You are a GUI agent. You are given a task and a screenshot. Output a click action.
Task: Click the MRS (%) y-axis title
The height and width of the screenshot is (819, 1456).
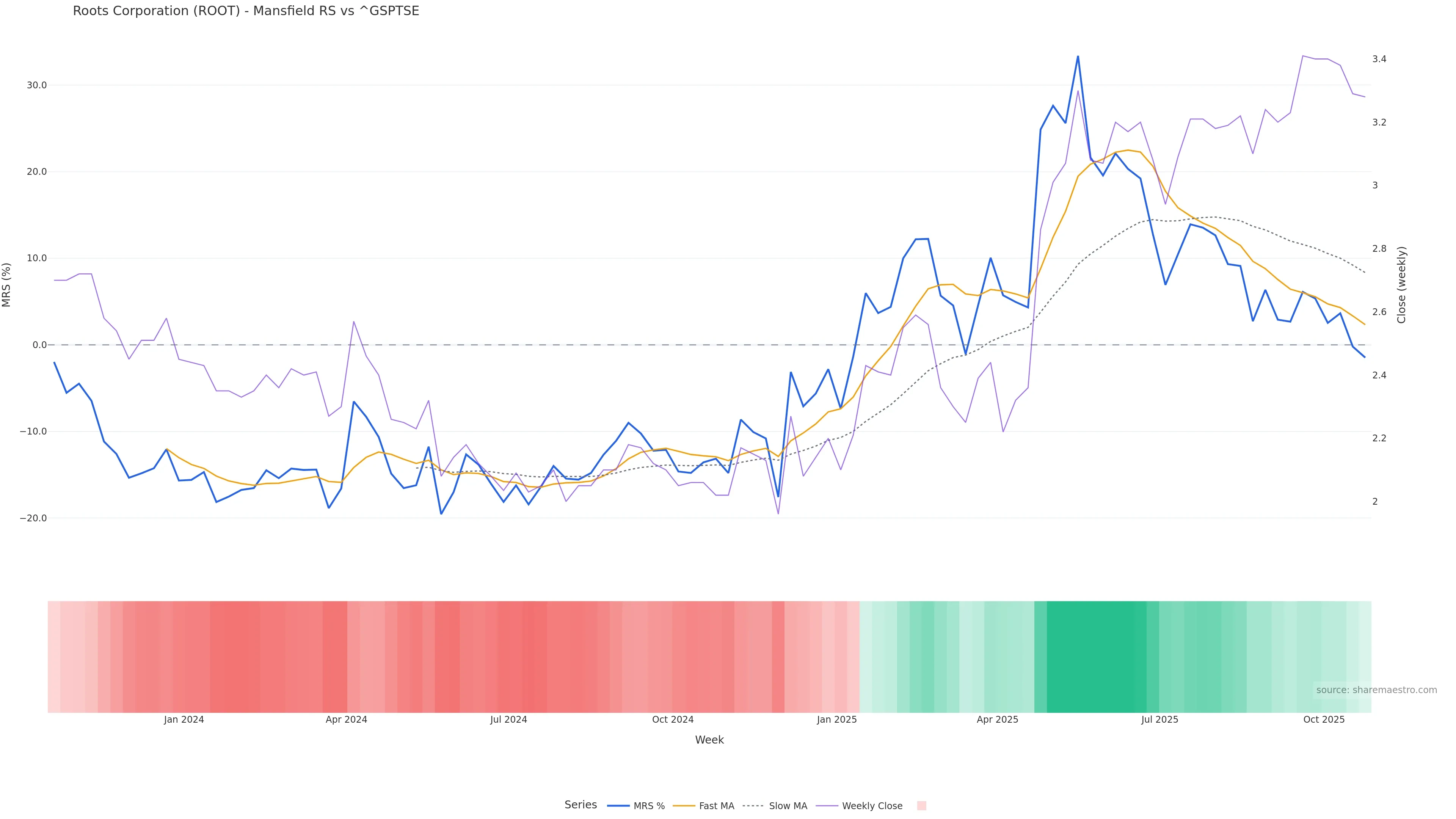7,285
